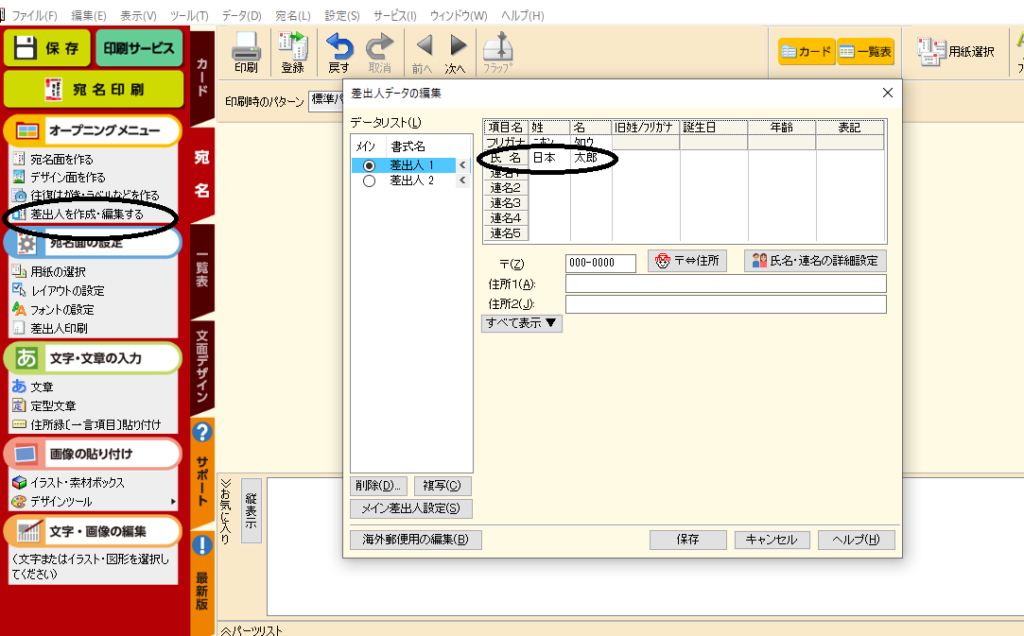Click the キャンセル button in dialog
The width and height of the screenshot is (1024, 636).
pos(771,539)
